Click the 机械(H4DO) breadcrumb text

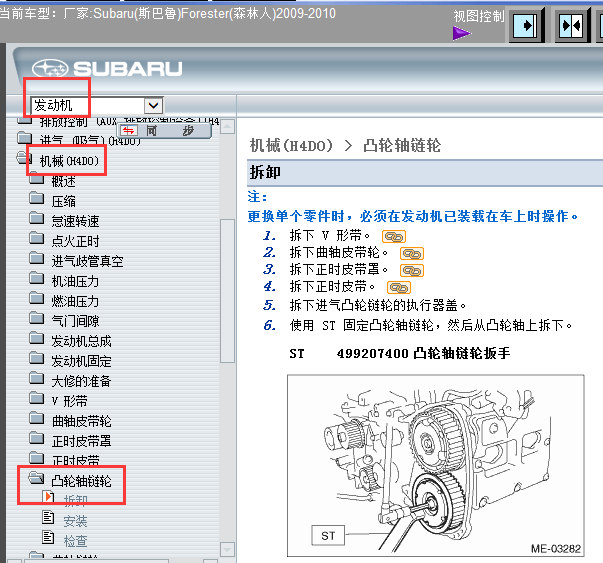[291, 146]
